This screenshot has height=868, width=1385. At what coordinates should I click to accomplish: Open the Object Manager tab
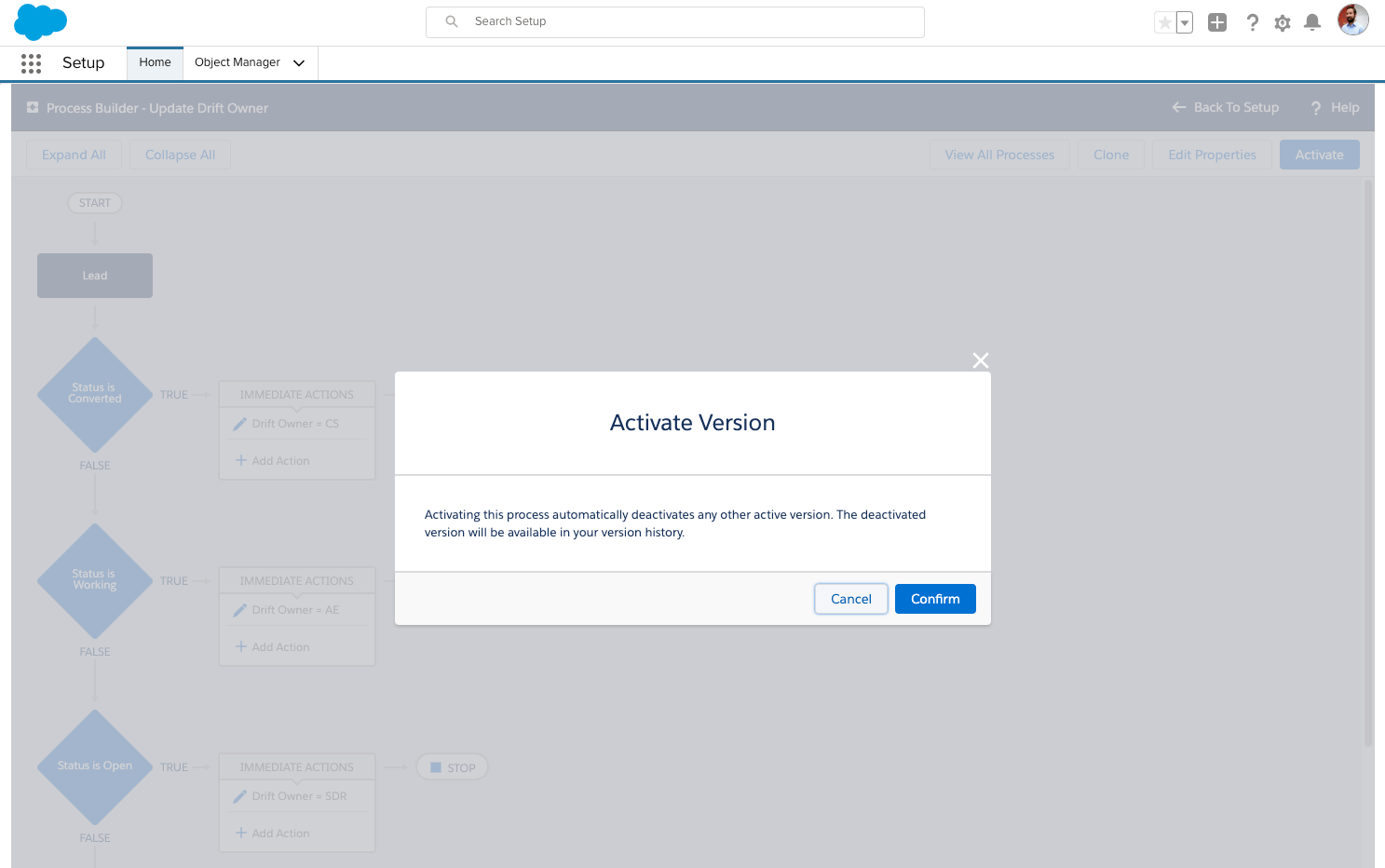pyautogui.click(x=238, y=62)
